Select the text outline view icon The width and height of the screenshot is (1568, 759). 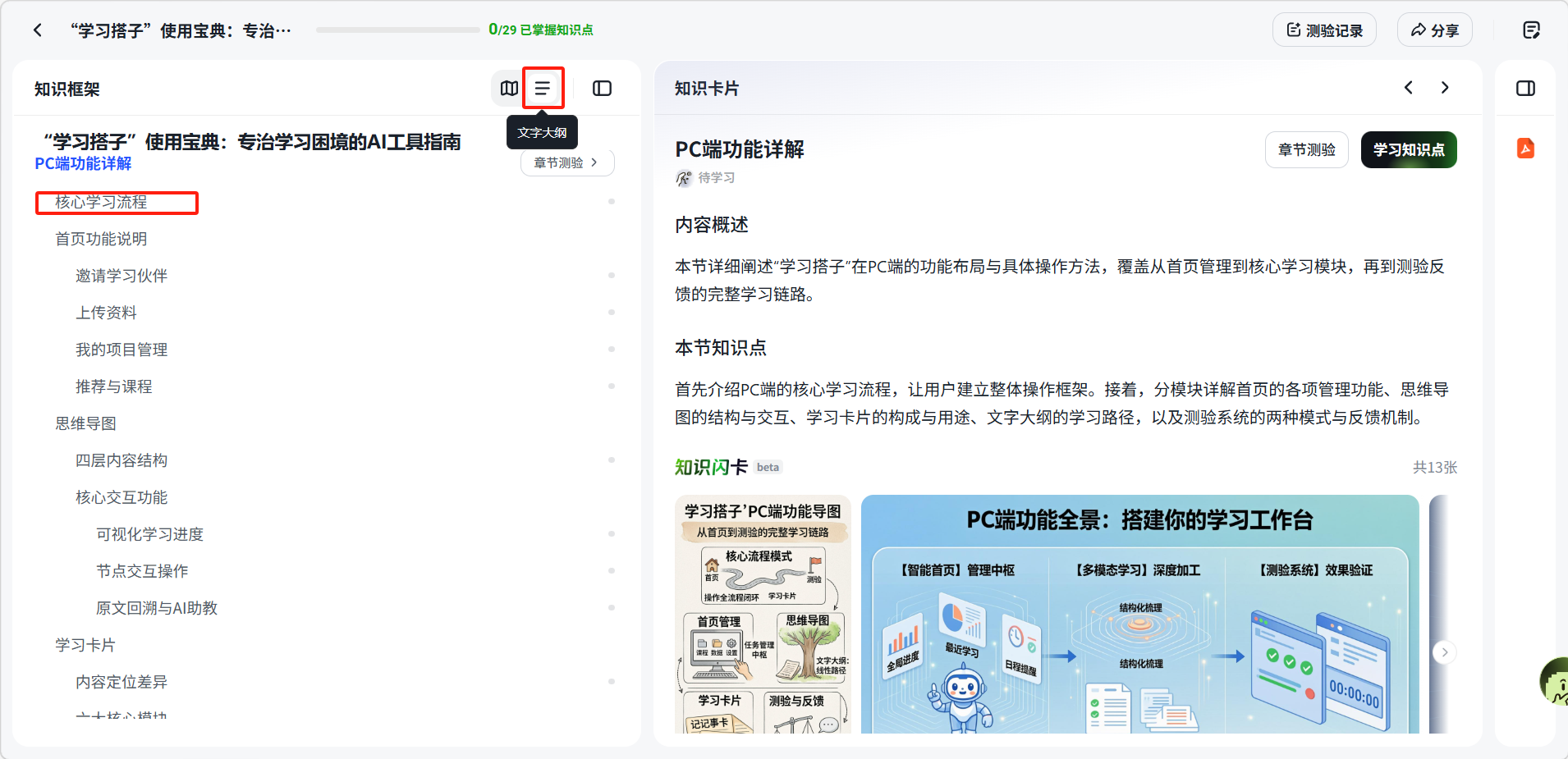point(543,89)
